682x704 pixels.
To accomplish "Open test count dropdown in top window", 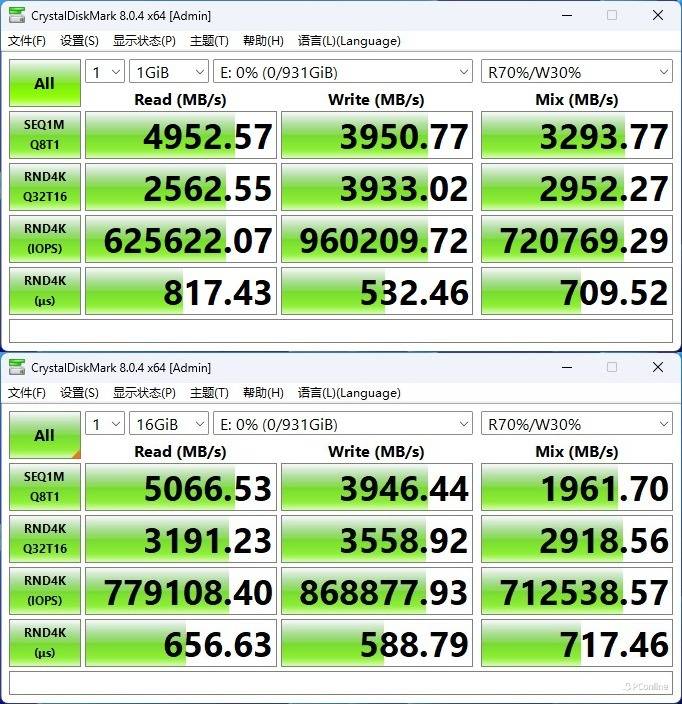I will point(105,71).
